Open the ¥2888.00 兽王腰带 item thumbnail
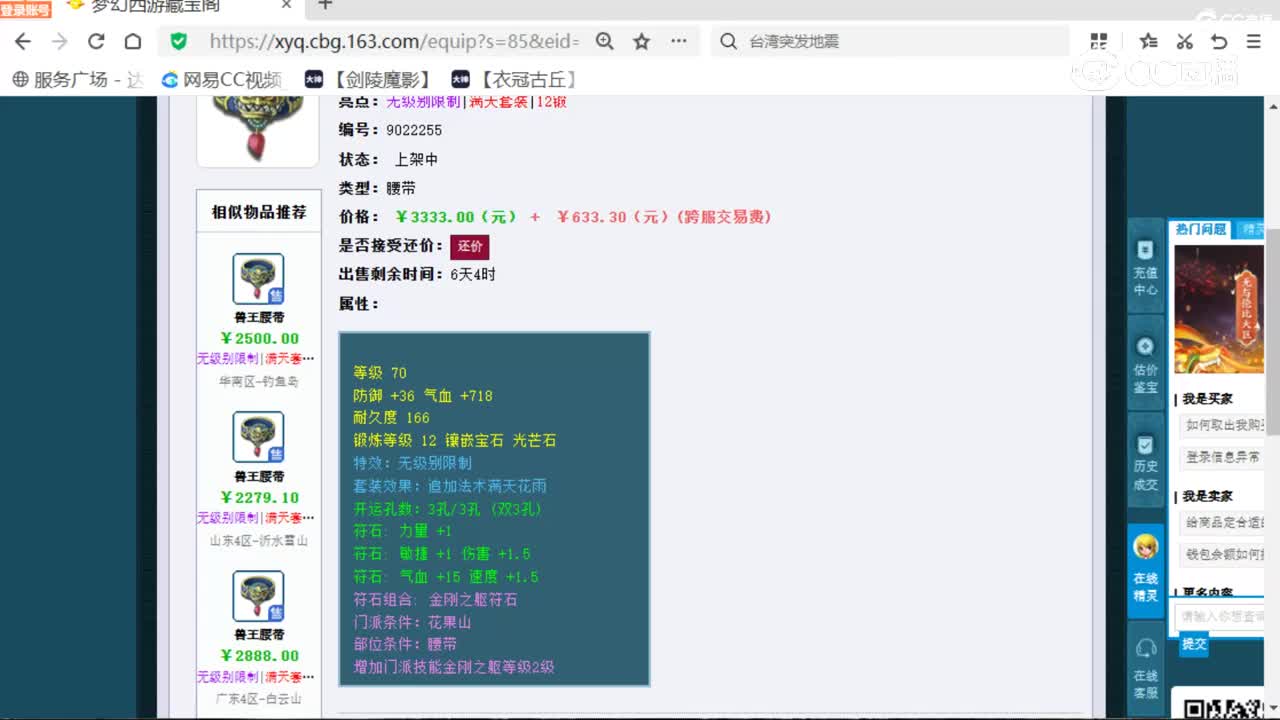This screenshot has height=720, width=1280. 259,596
